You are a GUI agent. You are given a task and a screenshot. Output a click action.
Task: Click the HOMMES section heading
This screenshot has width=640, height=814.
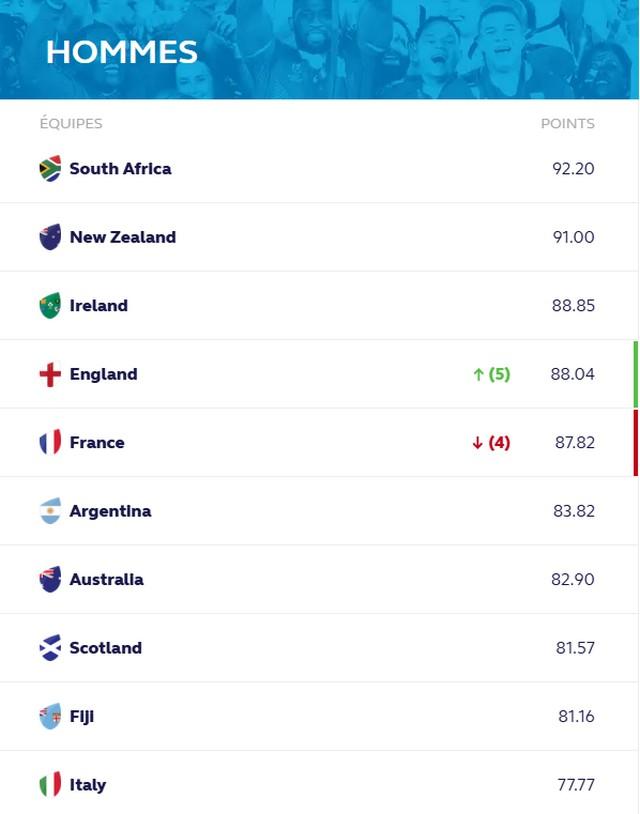pos(122,52)
